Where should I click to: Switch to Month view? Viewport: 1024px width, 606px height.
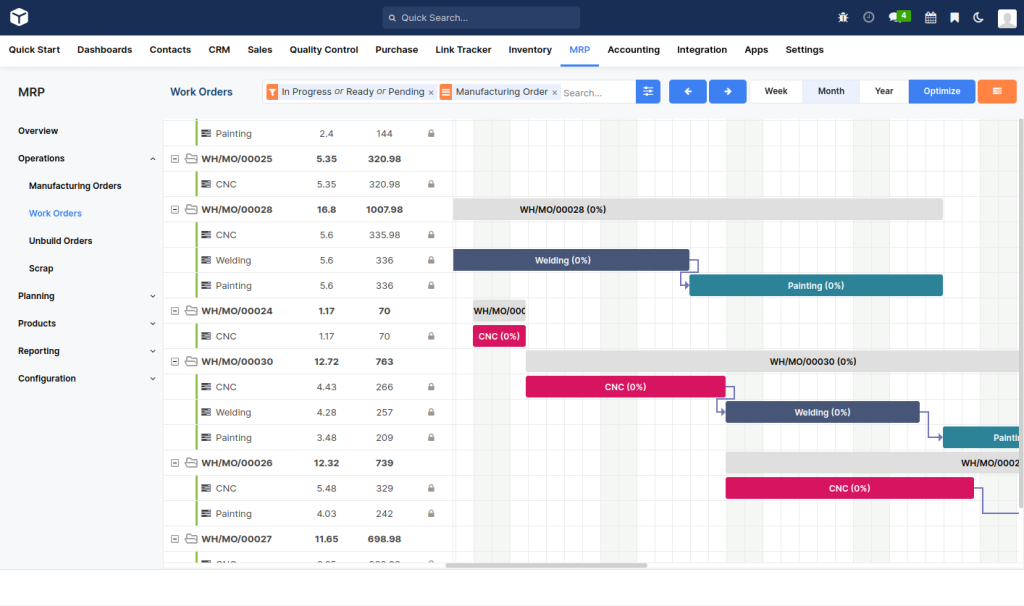point(831,91)
